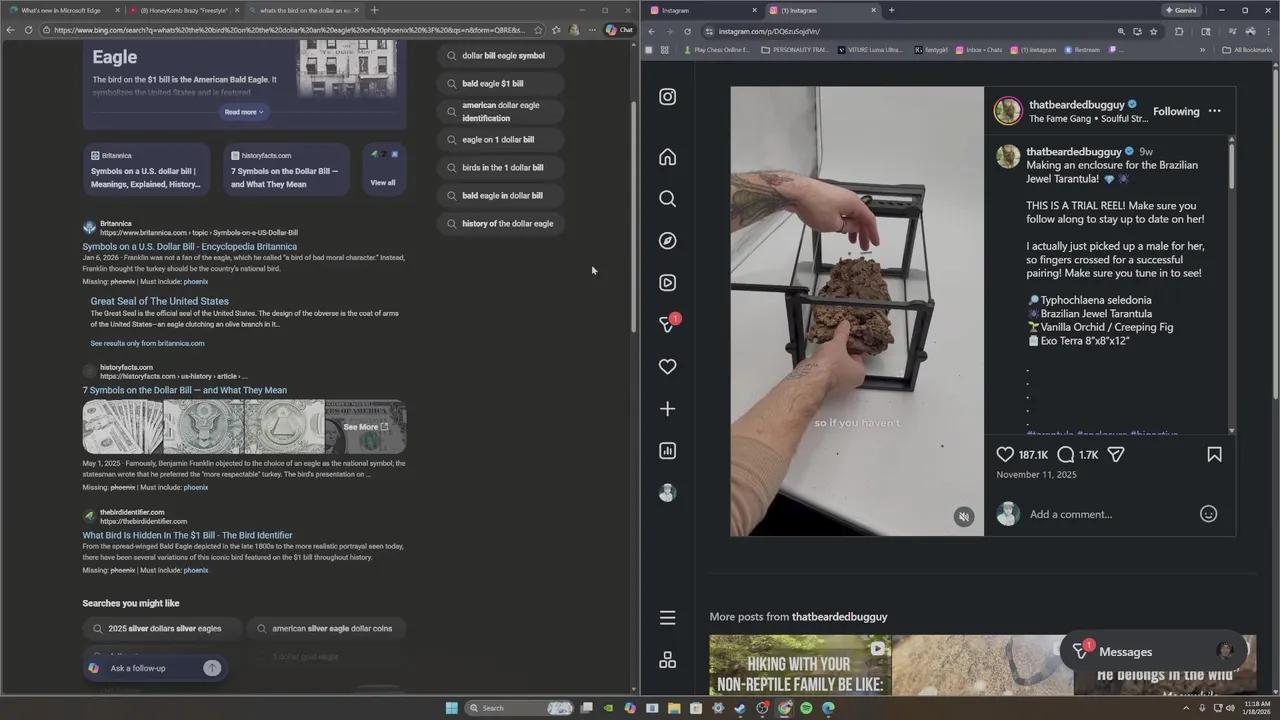Viewport: 1280px width, 720px height.
Task: Save the post with bookmark icon
Action: 1214,454
